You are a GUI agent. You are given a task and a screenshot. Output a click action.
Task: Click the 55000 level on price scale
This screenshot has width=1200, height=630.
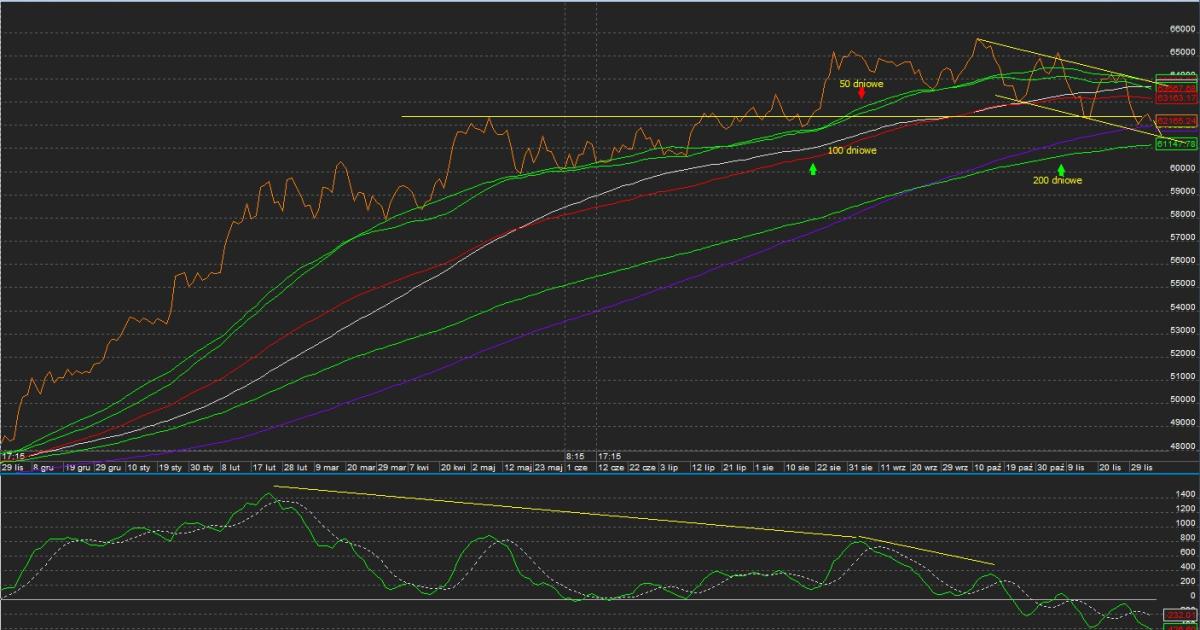tap(1184, 284)
